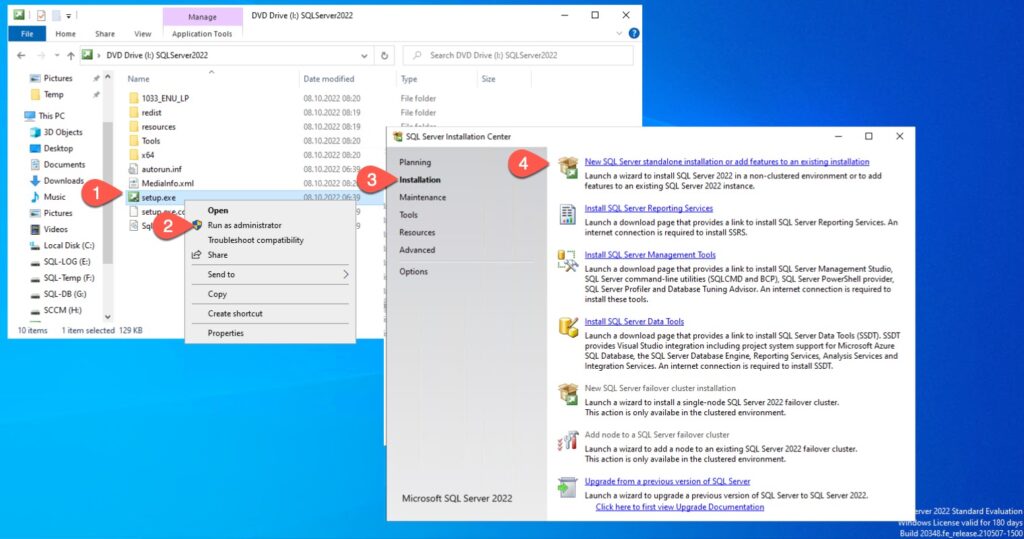Open New SQL Server standalone installation link
Screen dimensions: 1024x539
726,162
